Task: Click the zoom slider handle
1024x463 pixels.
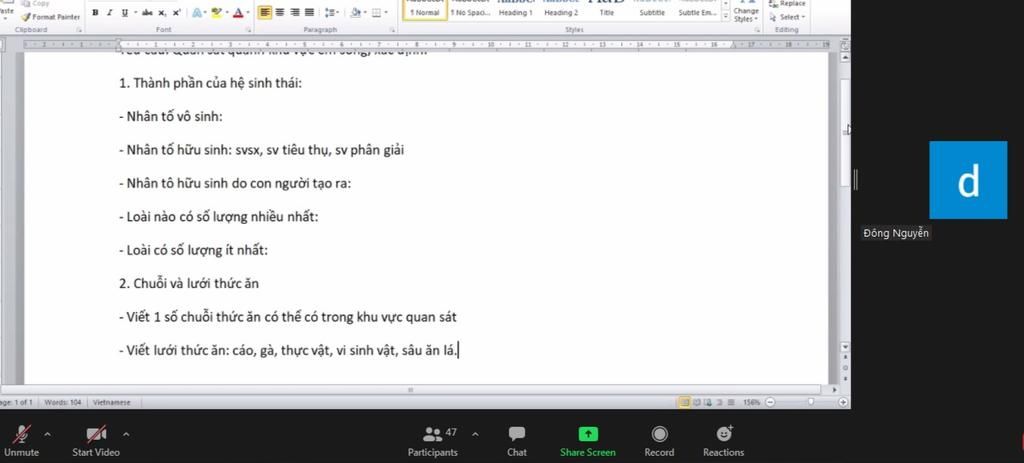Action: [811, 402]
